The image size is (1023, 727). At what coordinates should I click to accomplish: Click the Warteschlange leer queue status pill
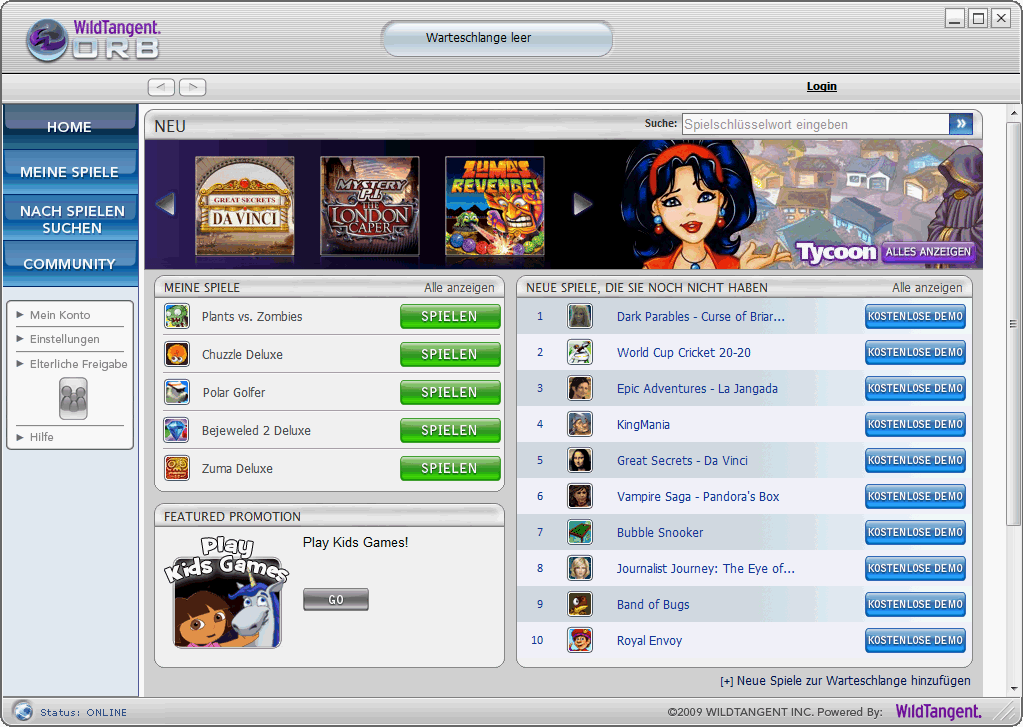pyautogui.click(x=497, y=38)
